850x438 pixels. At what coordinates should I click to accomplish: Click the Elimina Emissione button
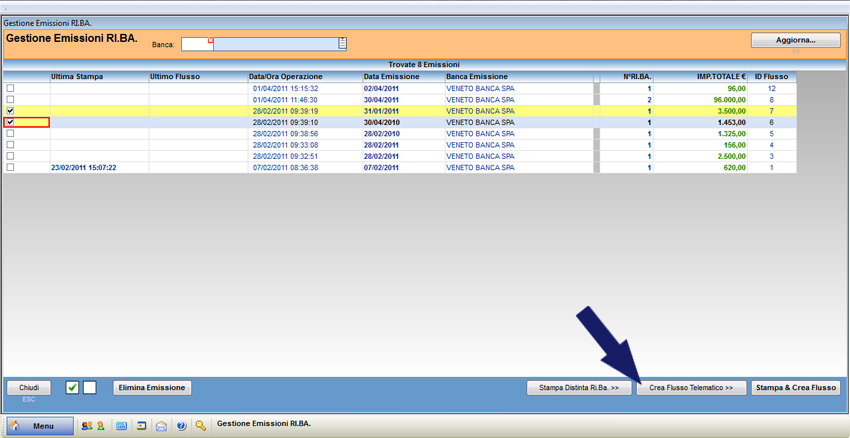pyautogui.click(x=151, y=388)
